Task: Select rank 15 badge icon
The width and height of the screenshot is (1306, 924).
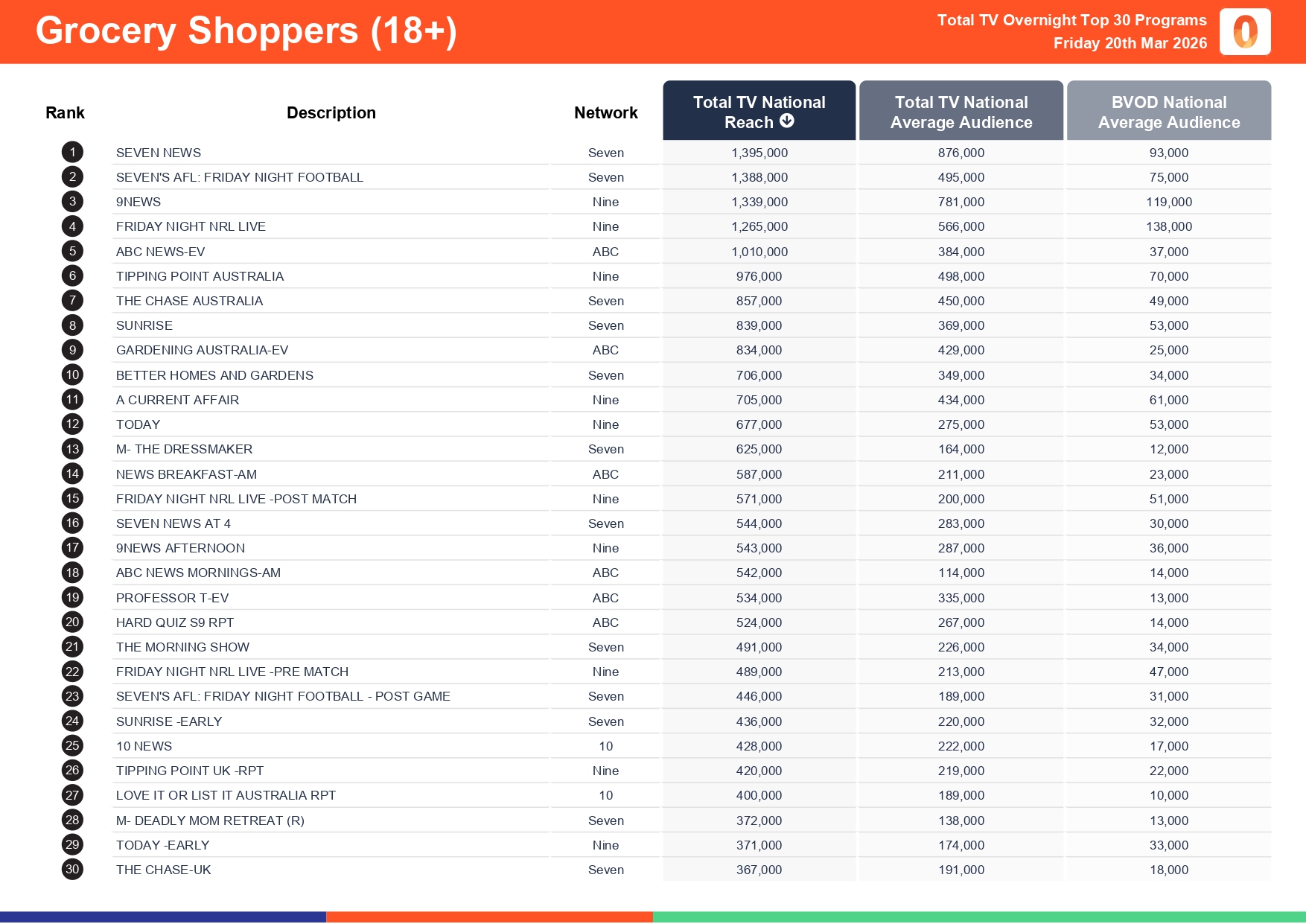Action: coord(72,499)
